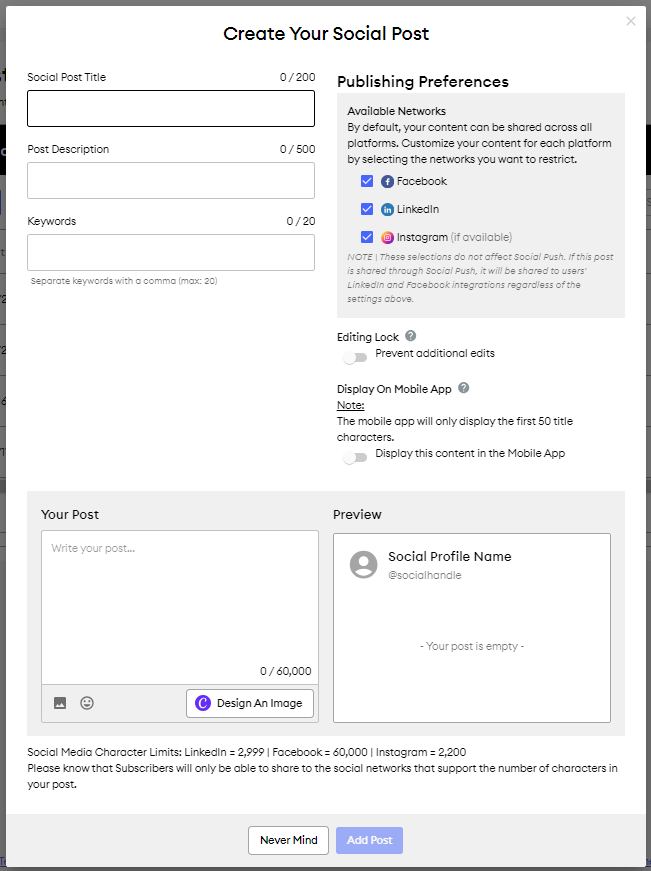Click the '0 / 20' keywords counter
The height and width of the screenshot is (871, 651).
pyautogui.click(x=301, y=221)
